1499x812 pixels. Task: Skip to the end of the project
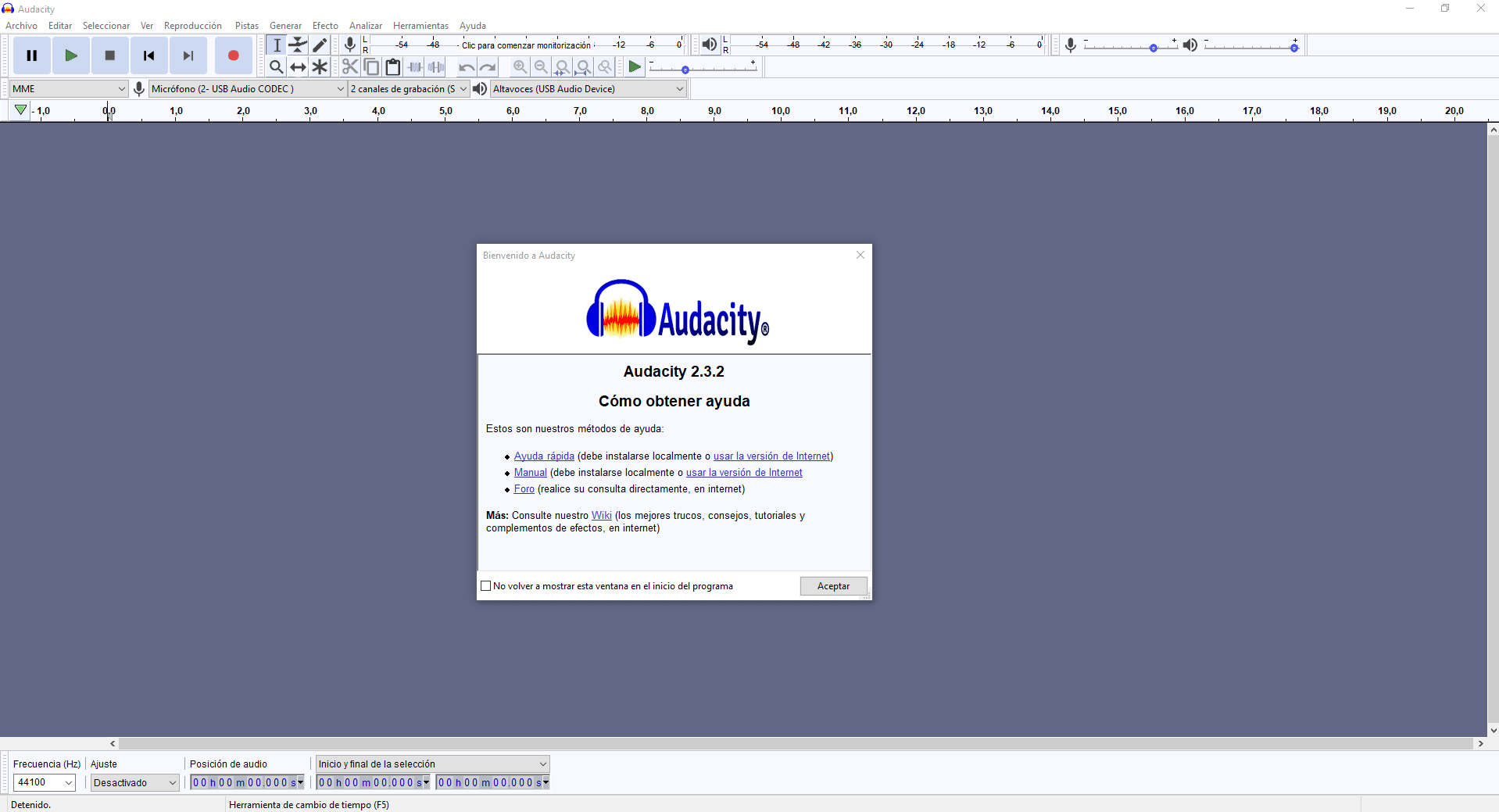(x=188, y=55)
